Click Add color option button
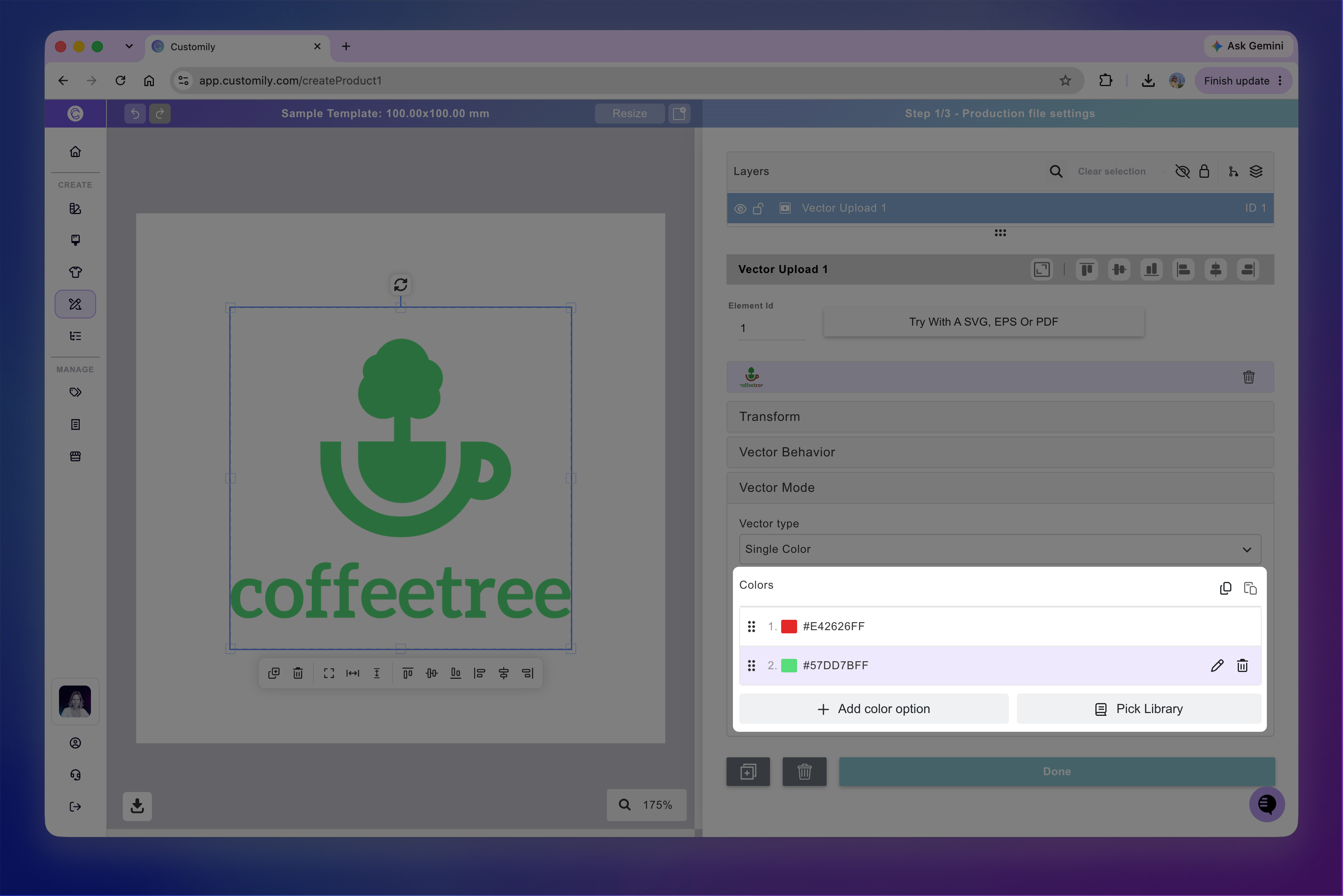 coord(874,709)
